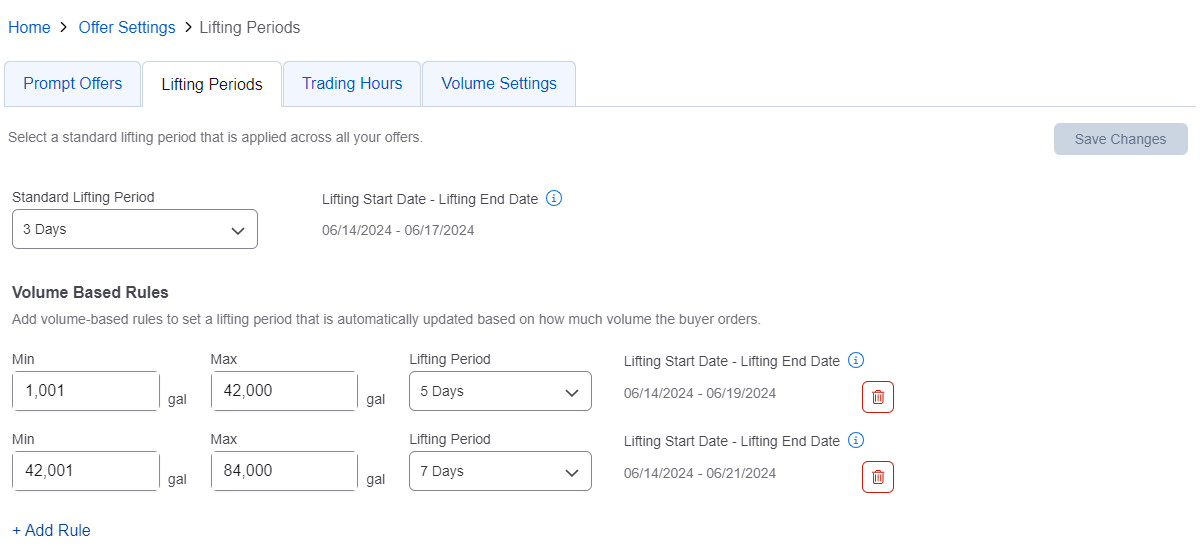This screenshot has height=552, width=1200.
Task: Click info icon for 7 Days rule dates
Action: 856,440
